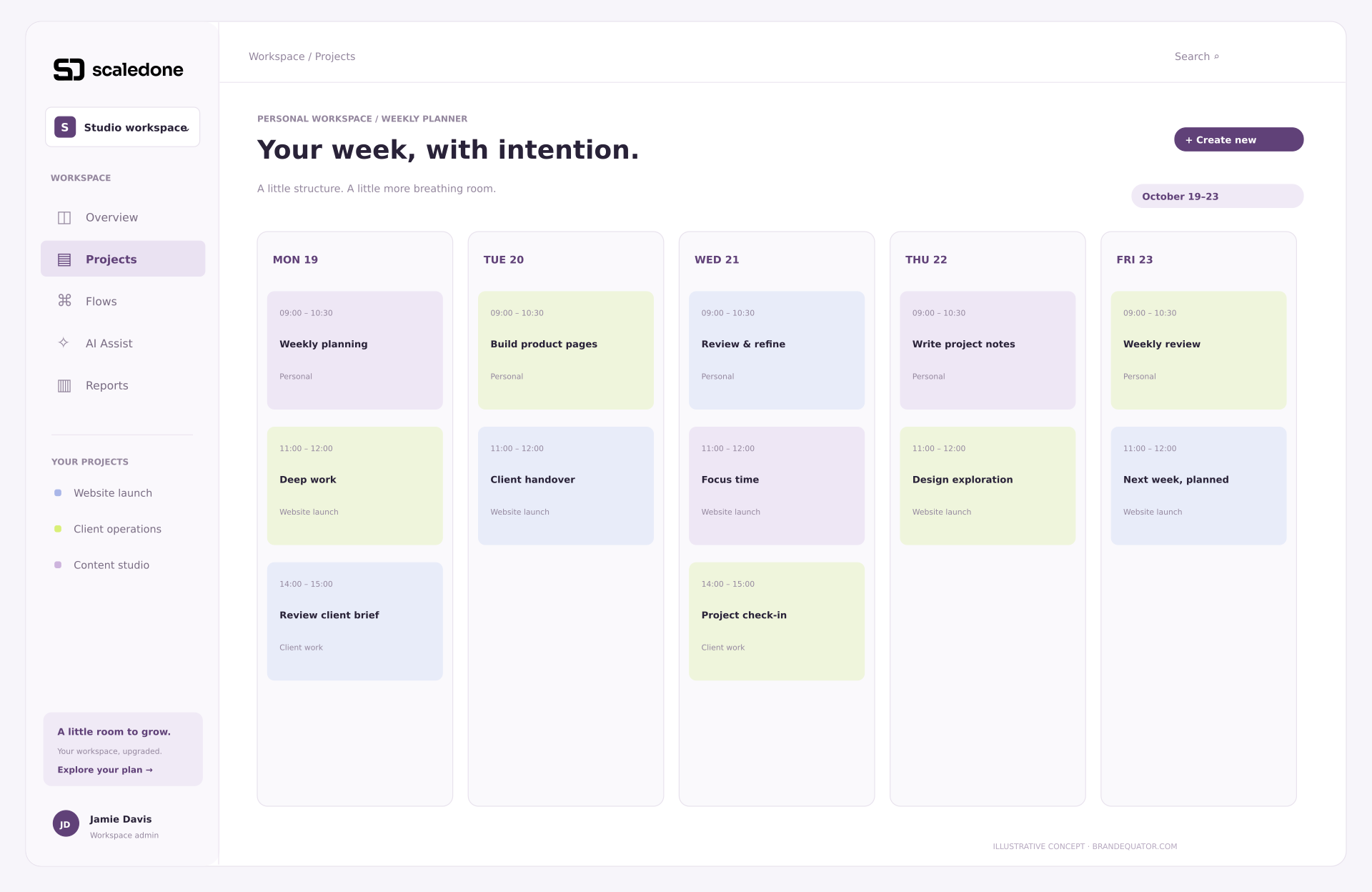Open the Write project notes card

[x=988, y=350]
